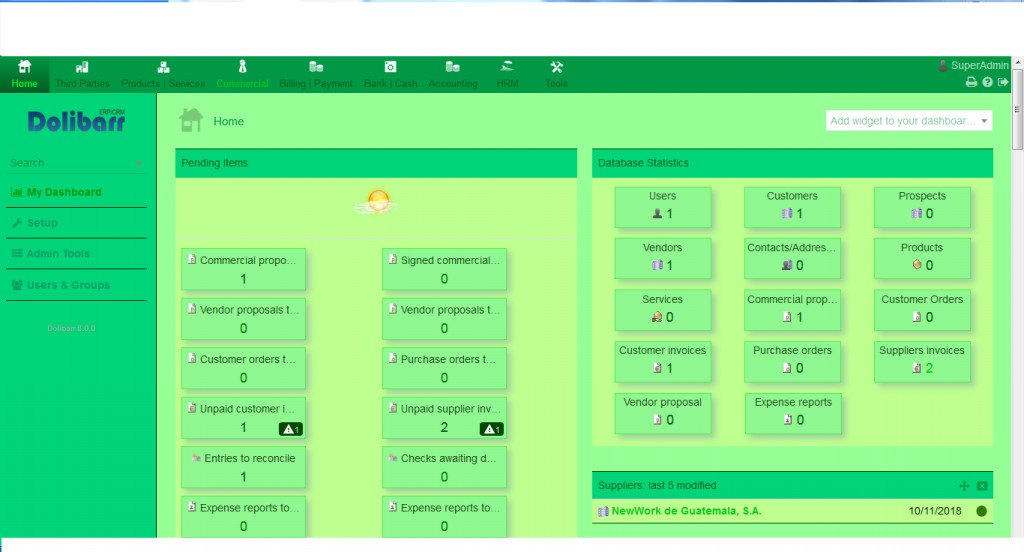This screenshot has height=552, width=1024.
Task: Open the HRM module icon
Action: [x=507, y=67]
